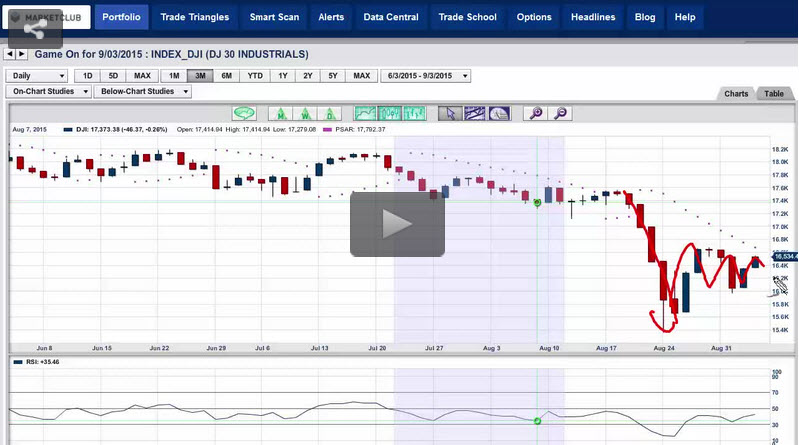Viewport: 799px width, 445px height.
Task: Toggle the 1Y time range
Action: tap(281, 76)
